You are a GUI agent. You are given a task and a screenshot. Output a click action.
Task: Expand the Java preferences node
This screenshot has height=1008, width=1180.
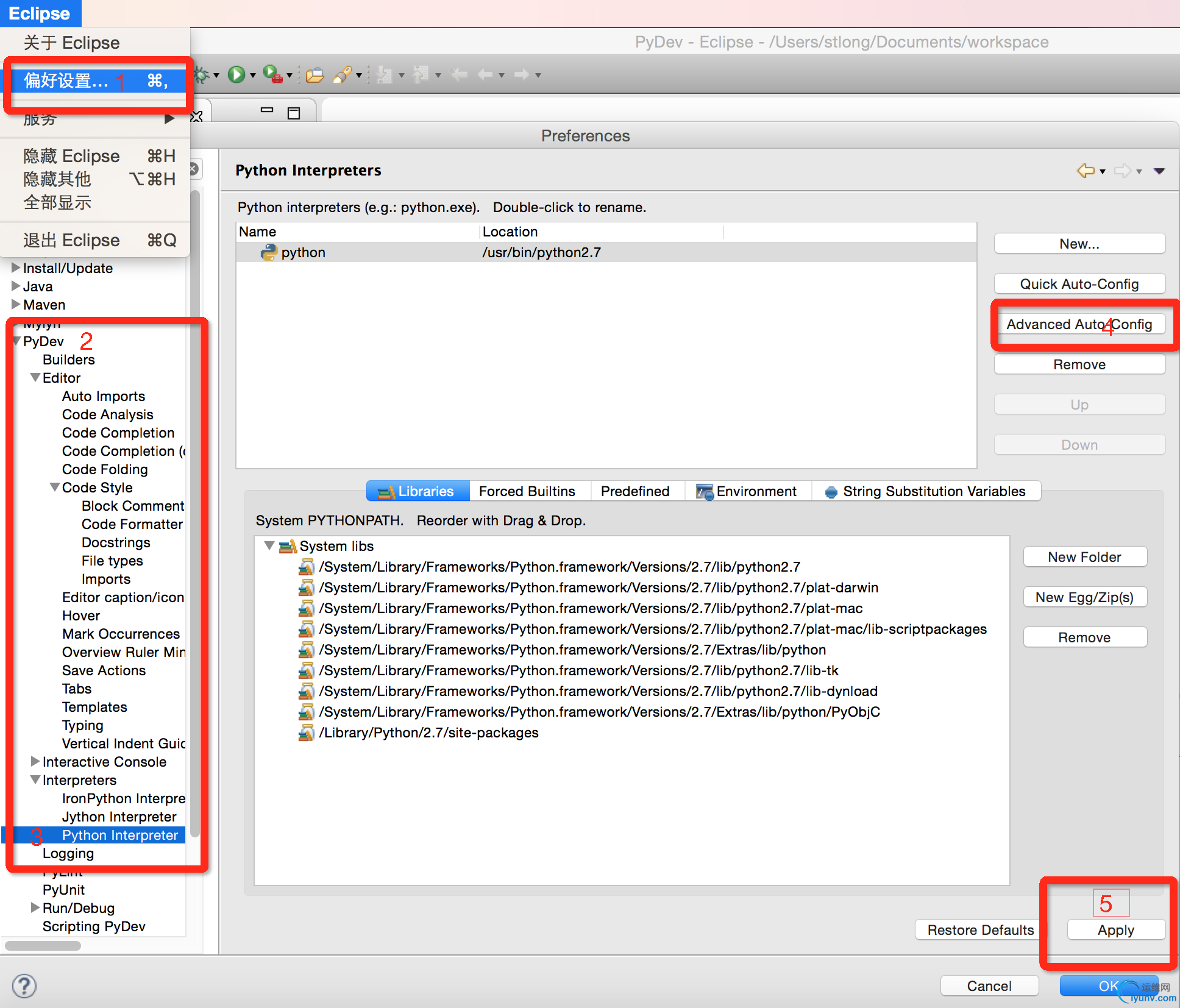(16, 286)
